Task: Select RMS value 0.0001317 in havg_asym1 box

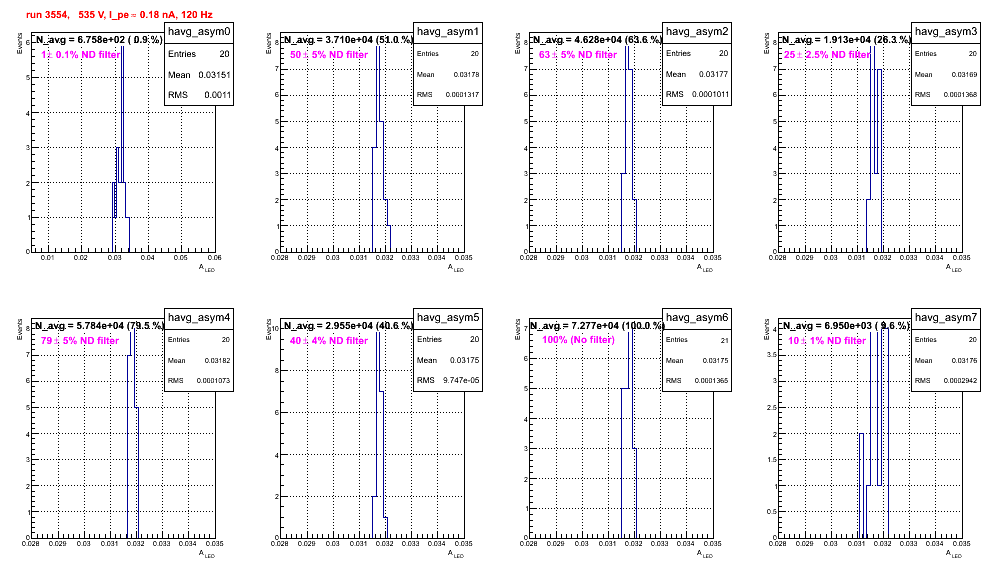Action: coord(462,95)
